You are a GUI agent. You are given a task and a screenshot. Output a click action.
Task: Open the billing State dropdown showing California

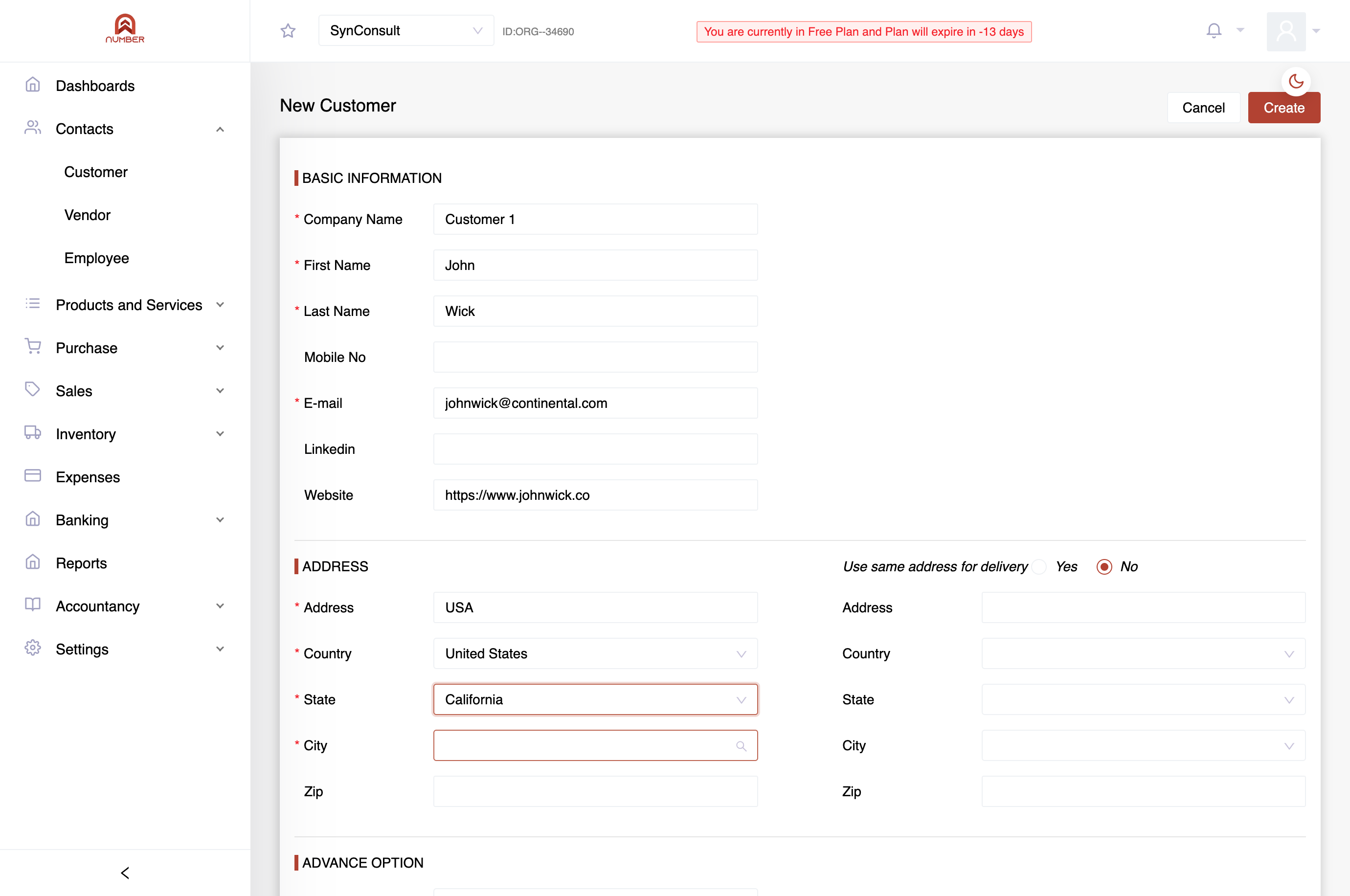[x=595, y=699]
